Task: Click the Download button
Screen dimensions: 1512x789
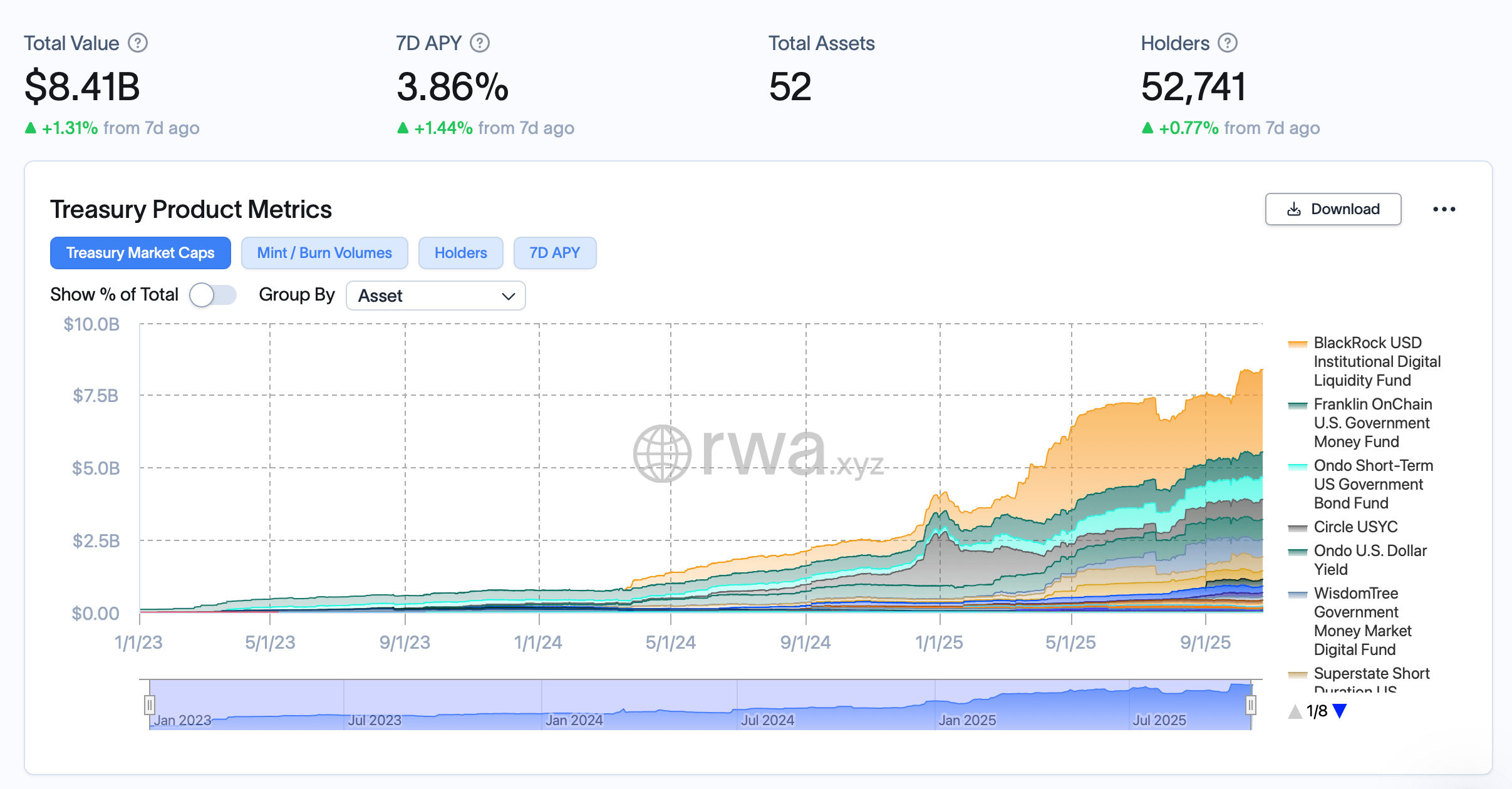Action: [x=1333, y=209]
